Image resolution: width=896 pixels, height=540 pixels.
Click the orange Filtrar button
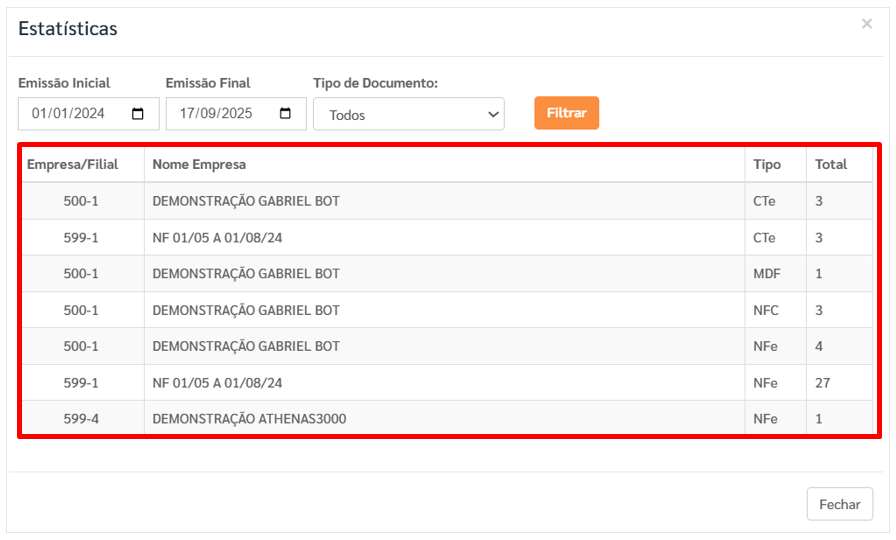(x=566, y=113)
